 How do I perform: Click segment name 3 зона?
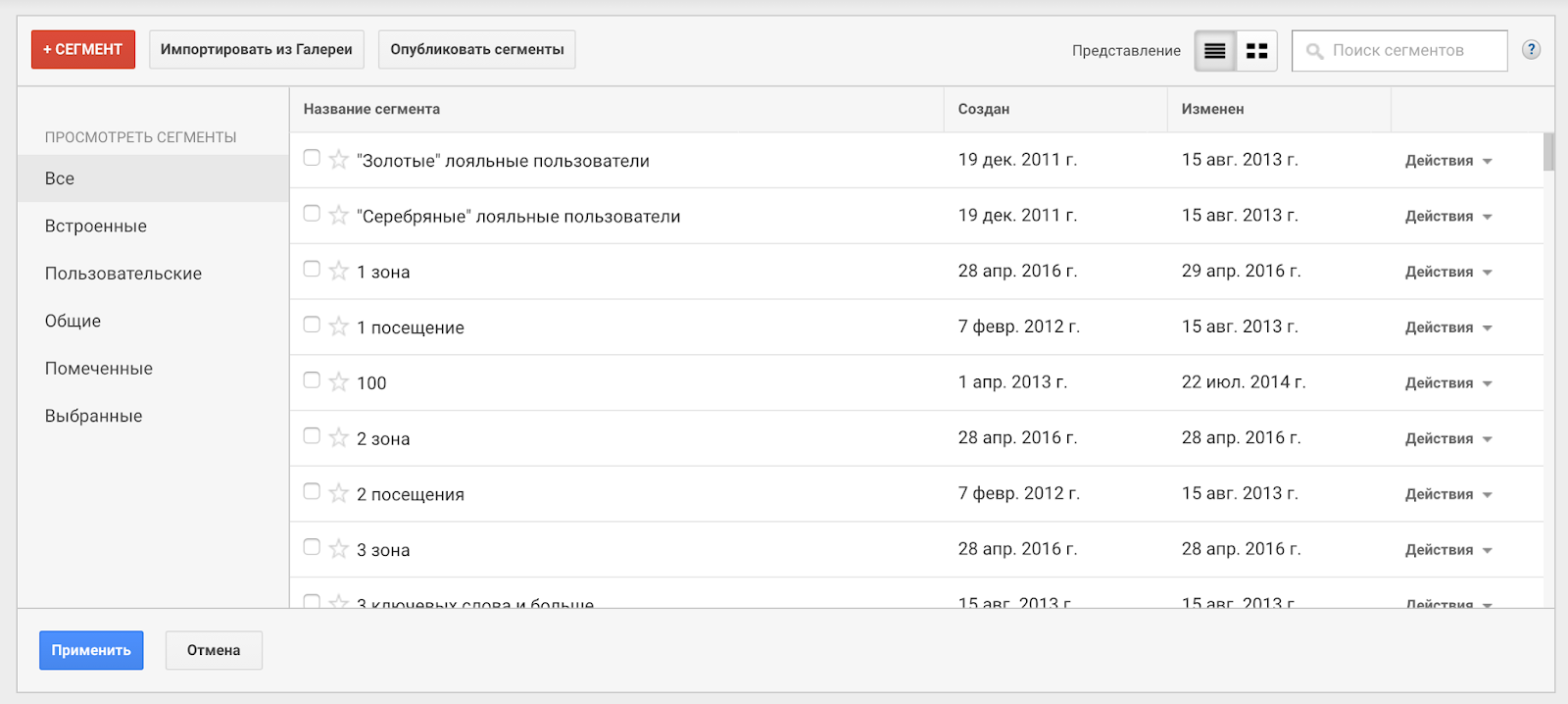point(383,550)
